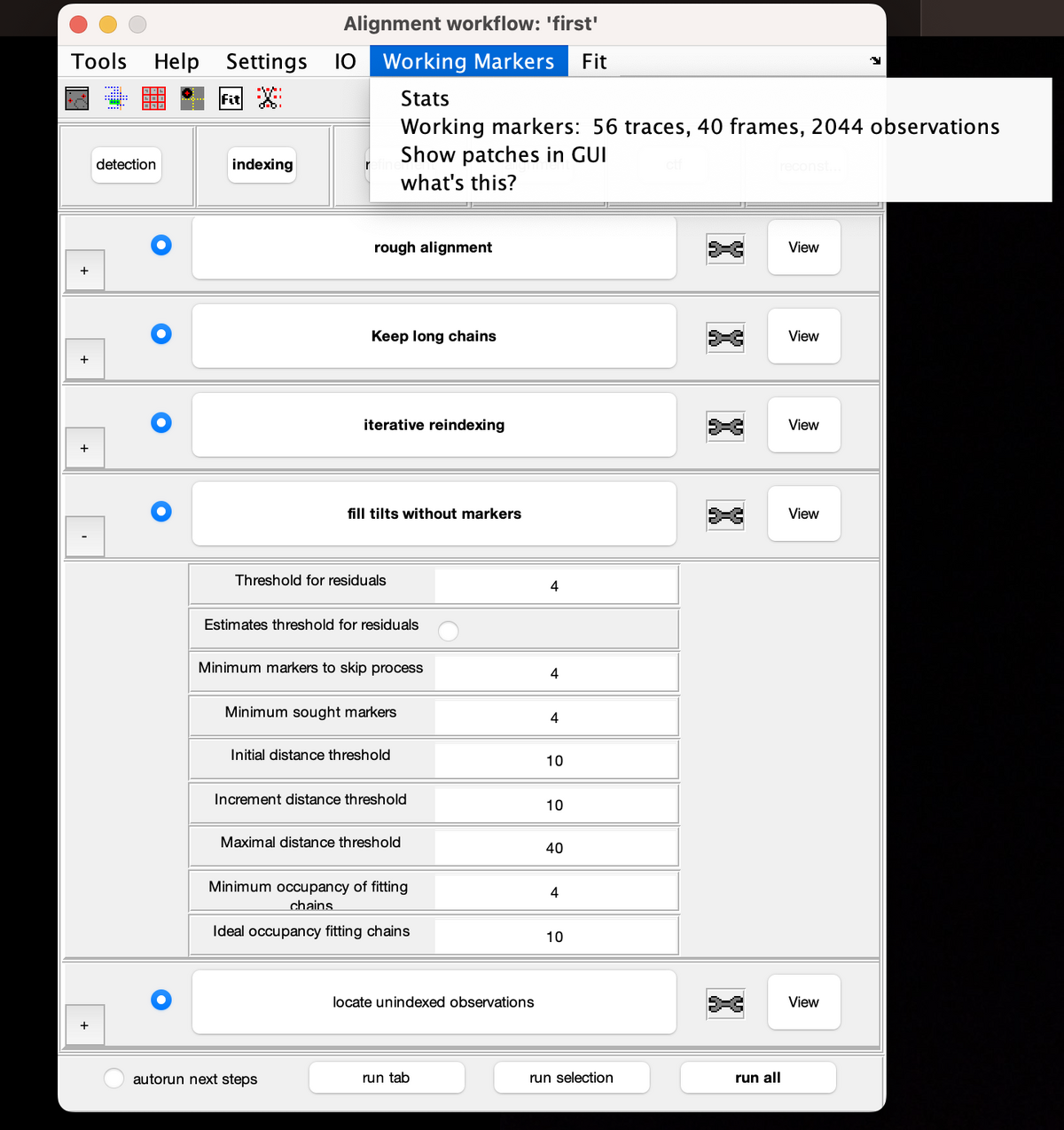Expand locate unindexed observations options
The height and width of the screenshot is (1130, 1064).
pos(84,1024)
